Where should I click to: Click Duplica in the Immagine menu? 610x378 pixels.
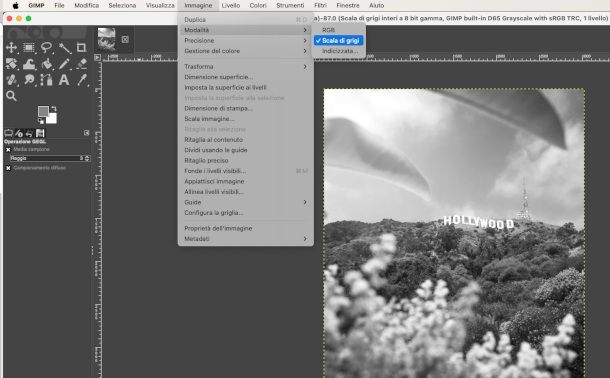[245, 19]
